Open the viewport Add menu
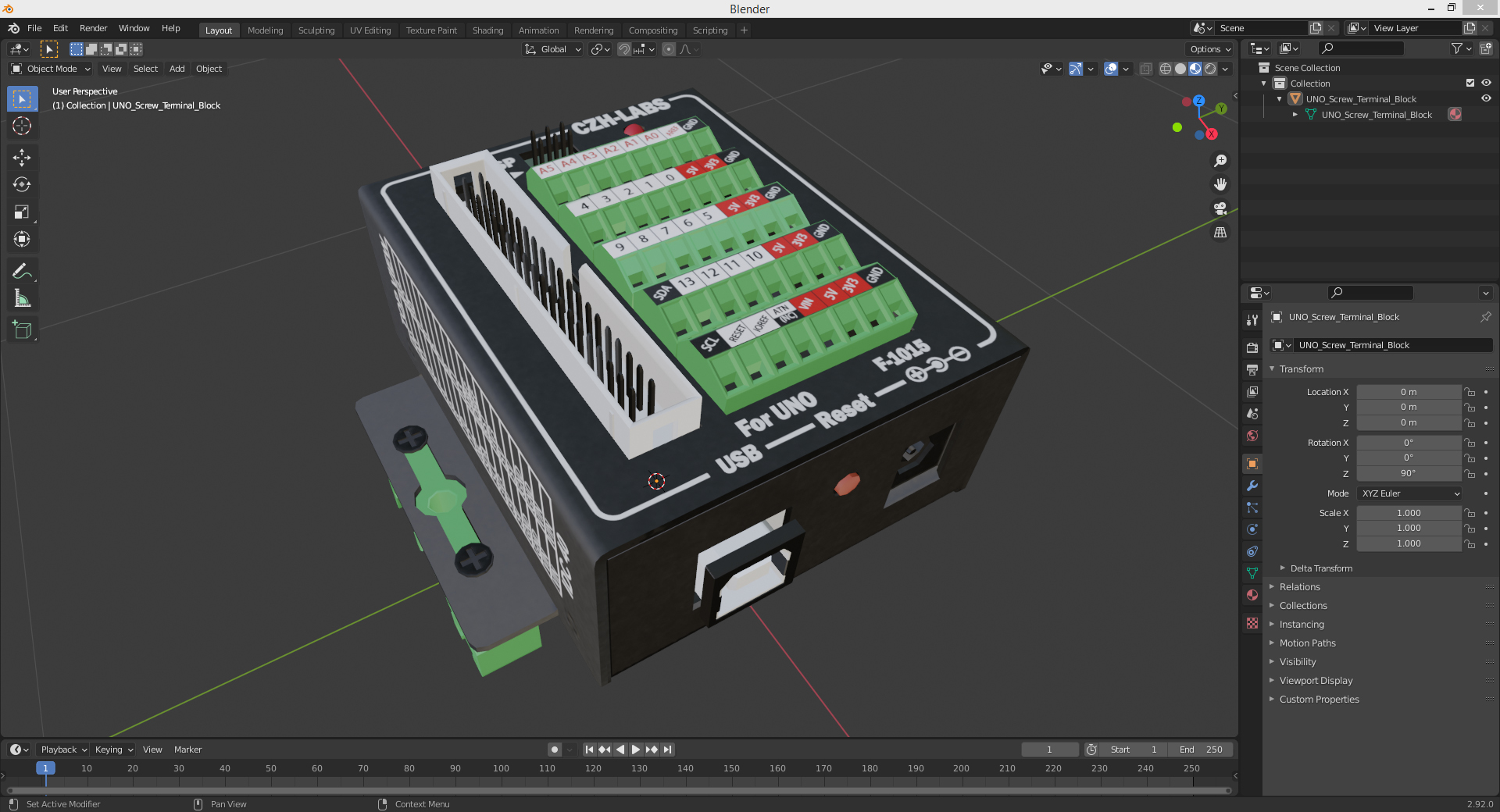The height and width of the screenshot is (812, 1500). [177, 69]
